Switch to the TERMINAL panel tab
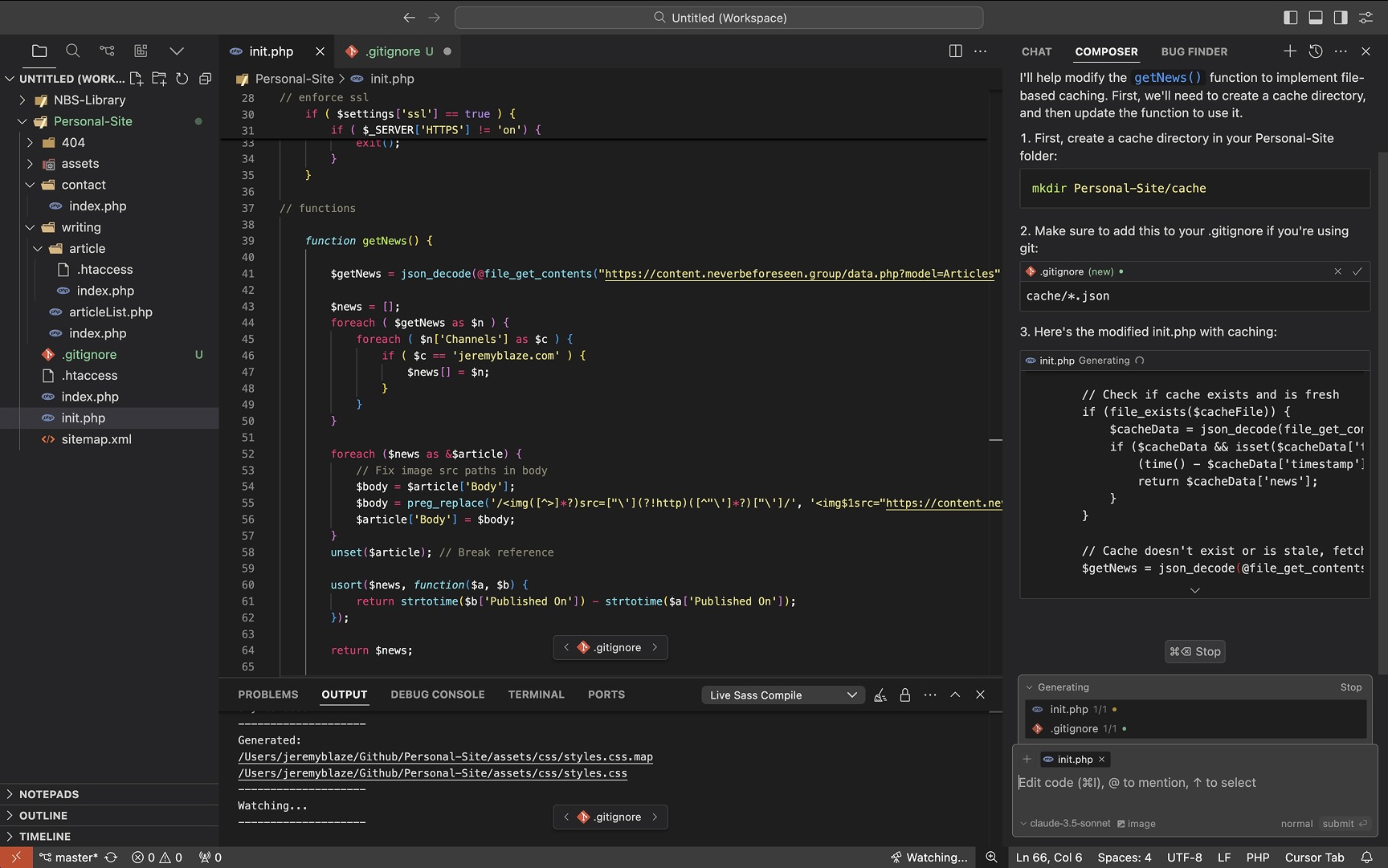 [536, 695]
